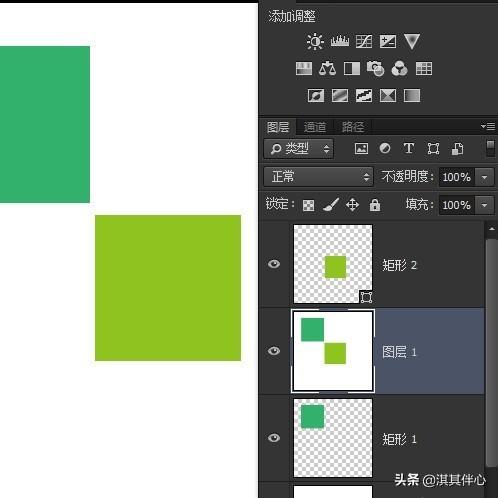Hide the 矩形 1 layer
The height and width of the screenshot is (498, 498).
pos(274,438)
